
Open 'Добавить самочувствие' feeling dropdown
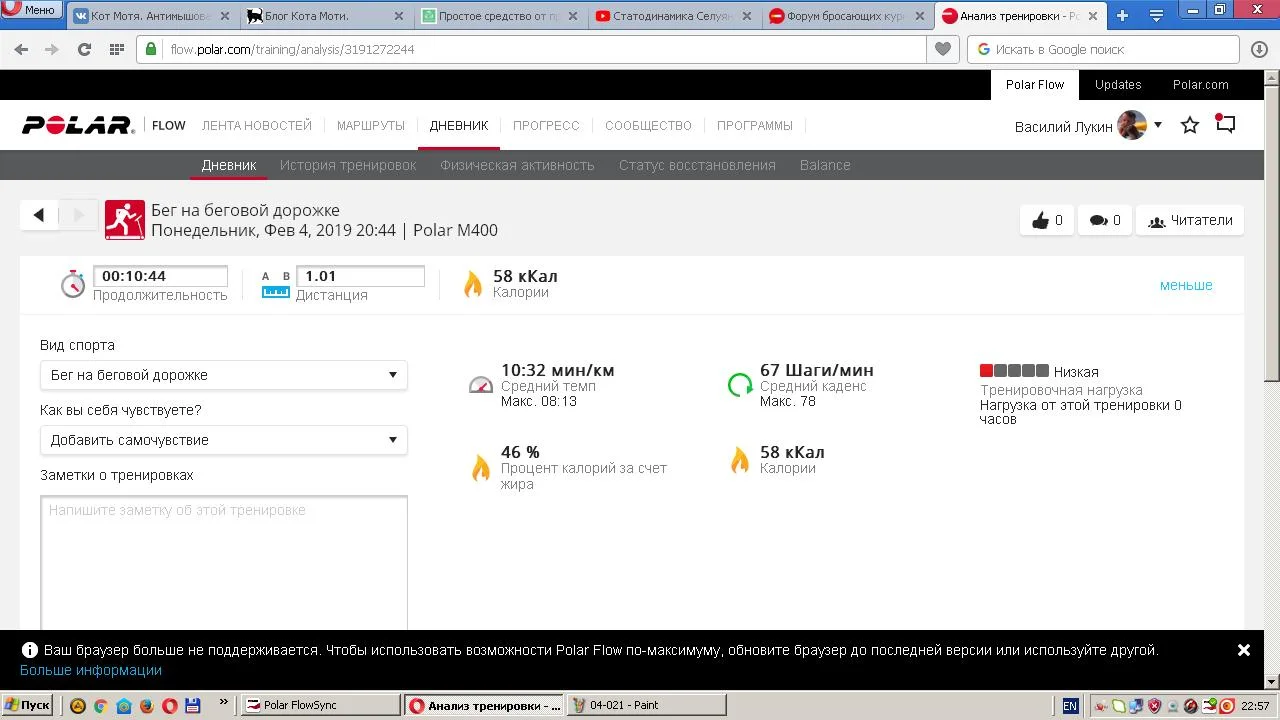[x=223, y=440]
